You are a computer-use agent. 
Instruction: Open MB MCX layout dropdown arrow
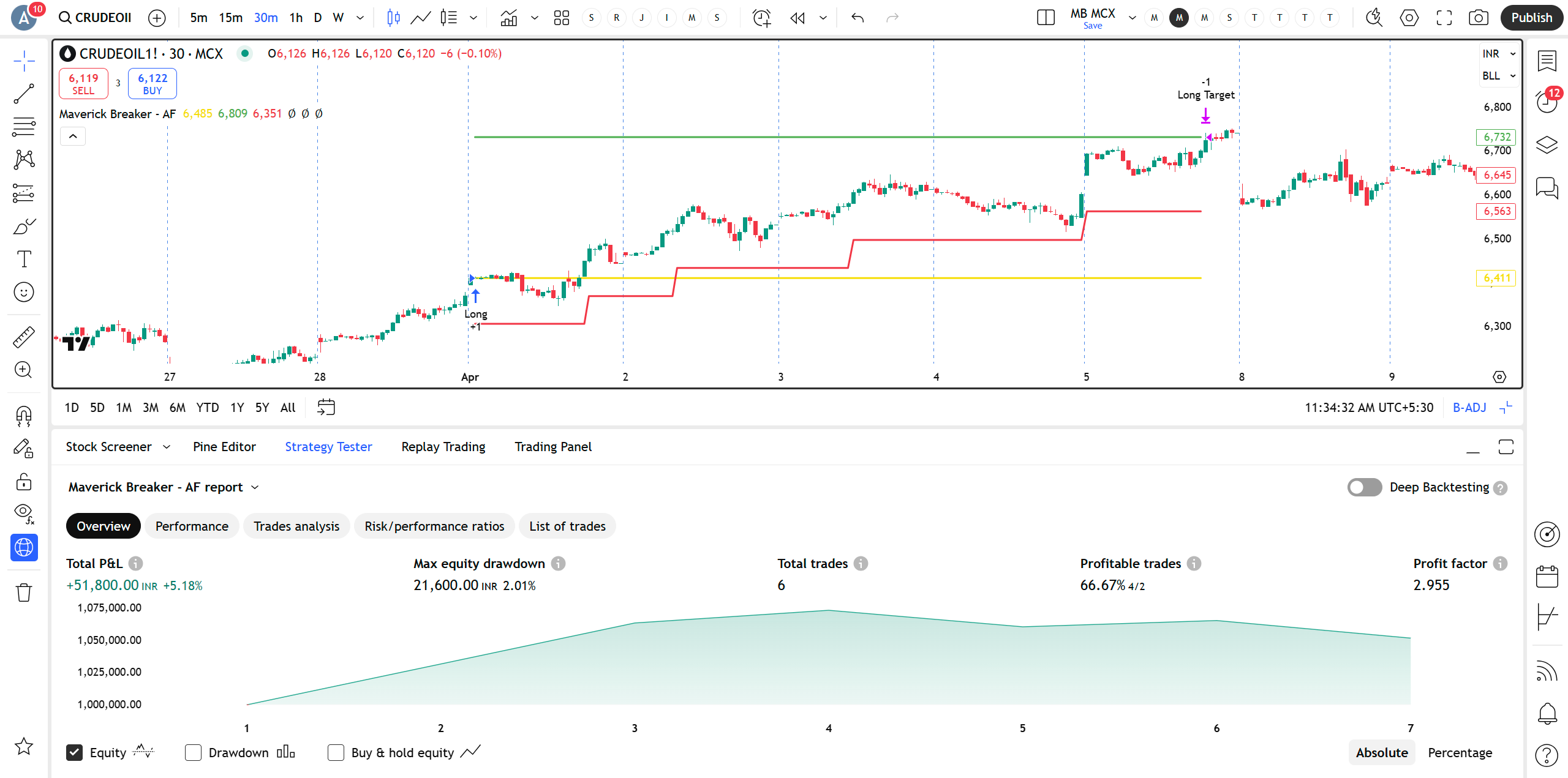[1133, 18]
